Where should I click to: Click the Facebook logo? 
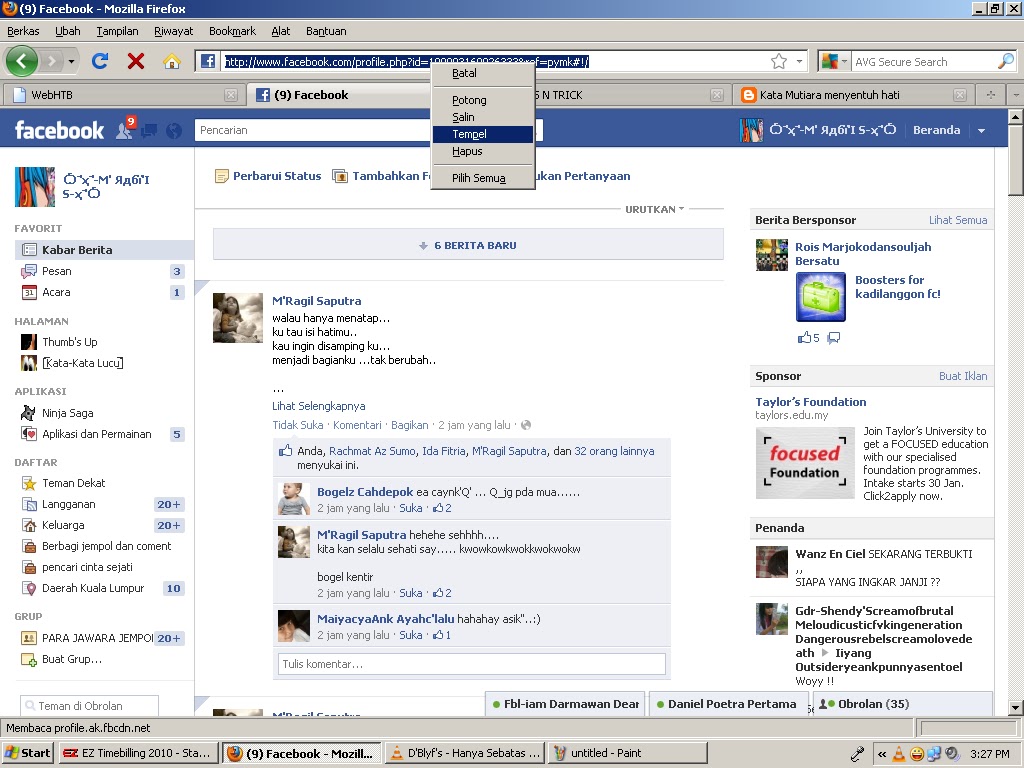[x=59, y=130]
